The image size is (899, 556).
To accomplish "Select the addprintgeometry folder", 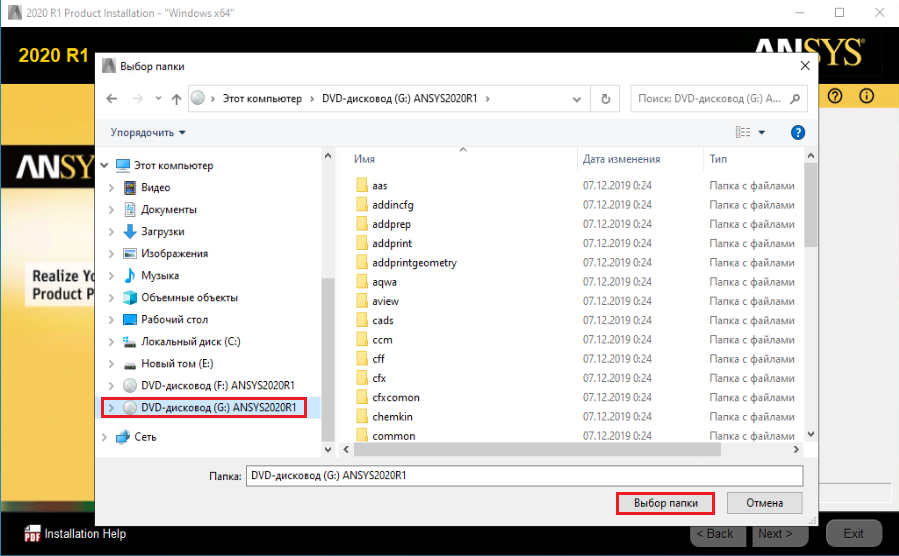I will [415, 263].
